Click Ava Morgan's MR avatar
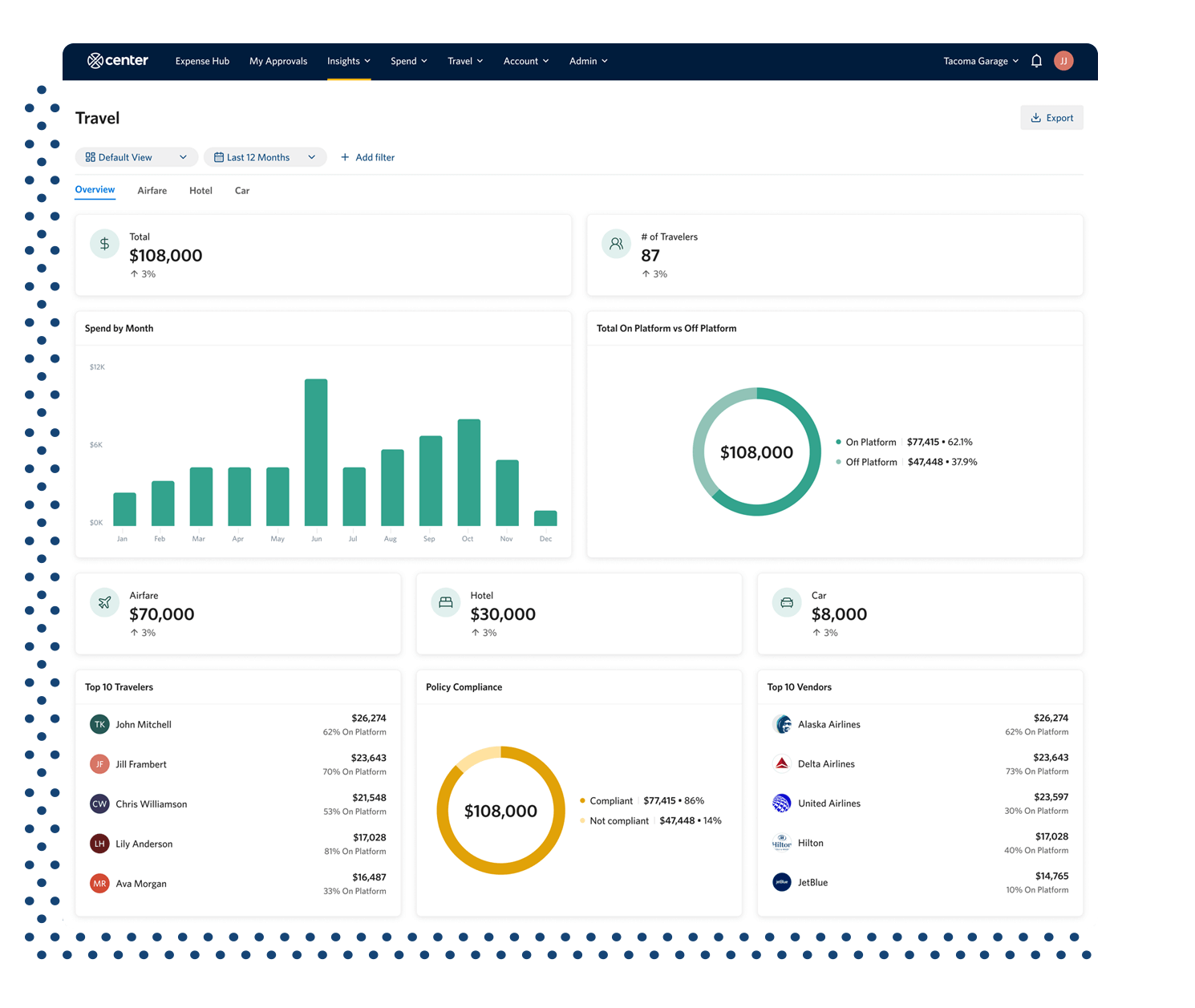Image resolution: width=1195 pixels, height=1008 pixels. tap(99, 884)
